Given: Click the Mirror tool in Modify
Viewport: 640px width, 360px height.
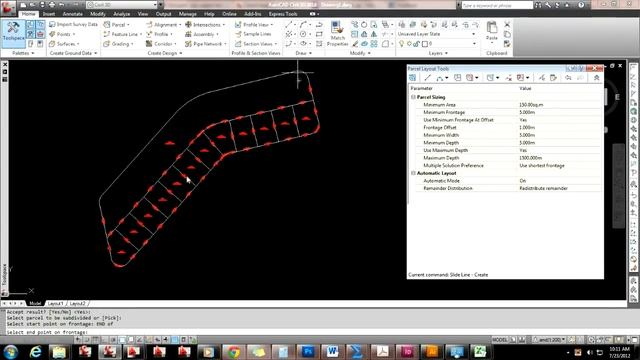Looking at the screenshot, I should (x=364, y=34).
